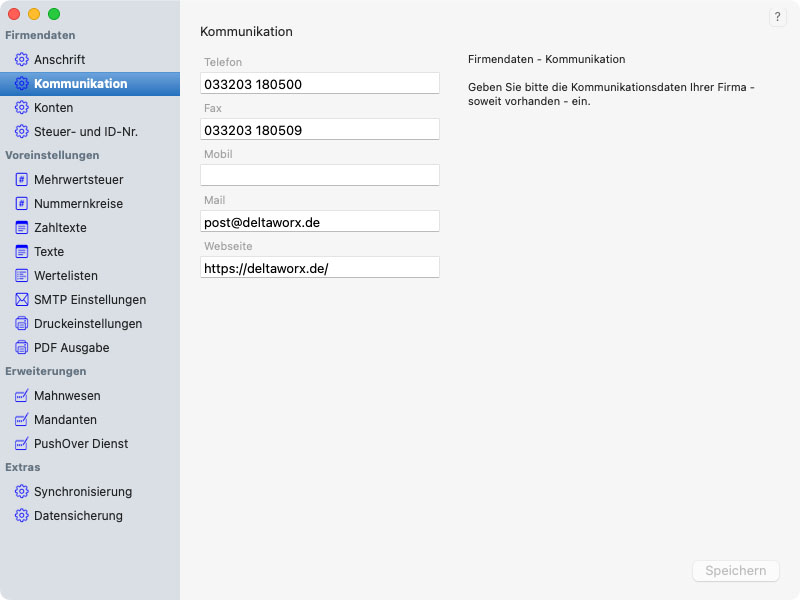This screenshot has height=600, width=800.
Task: Select the Mahnwesen chart icon
Action: (21, 396)
